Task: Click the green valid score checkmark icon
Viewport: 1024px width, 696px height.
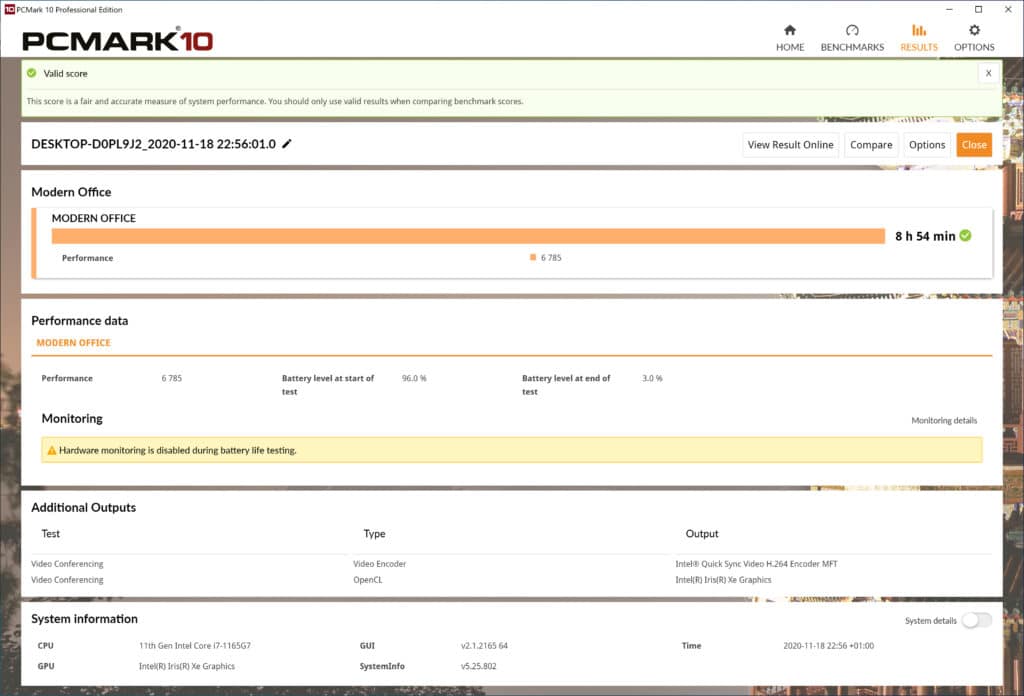Action: (31, 73)
